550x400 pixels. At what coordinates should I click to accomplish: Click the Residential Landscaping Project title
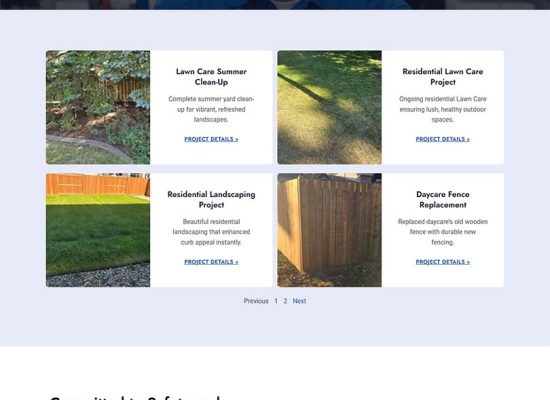[x=211, y=200]
